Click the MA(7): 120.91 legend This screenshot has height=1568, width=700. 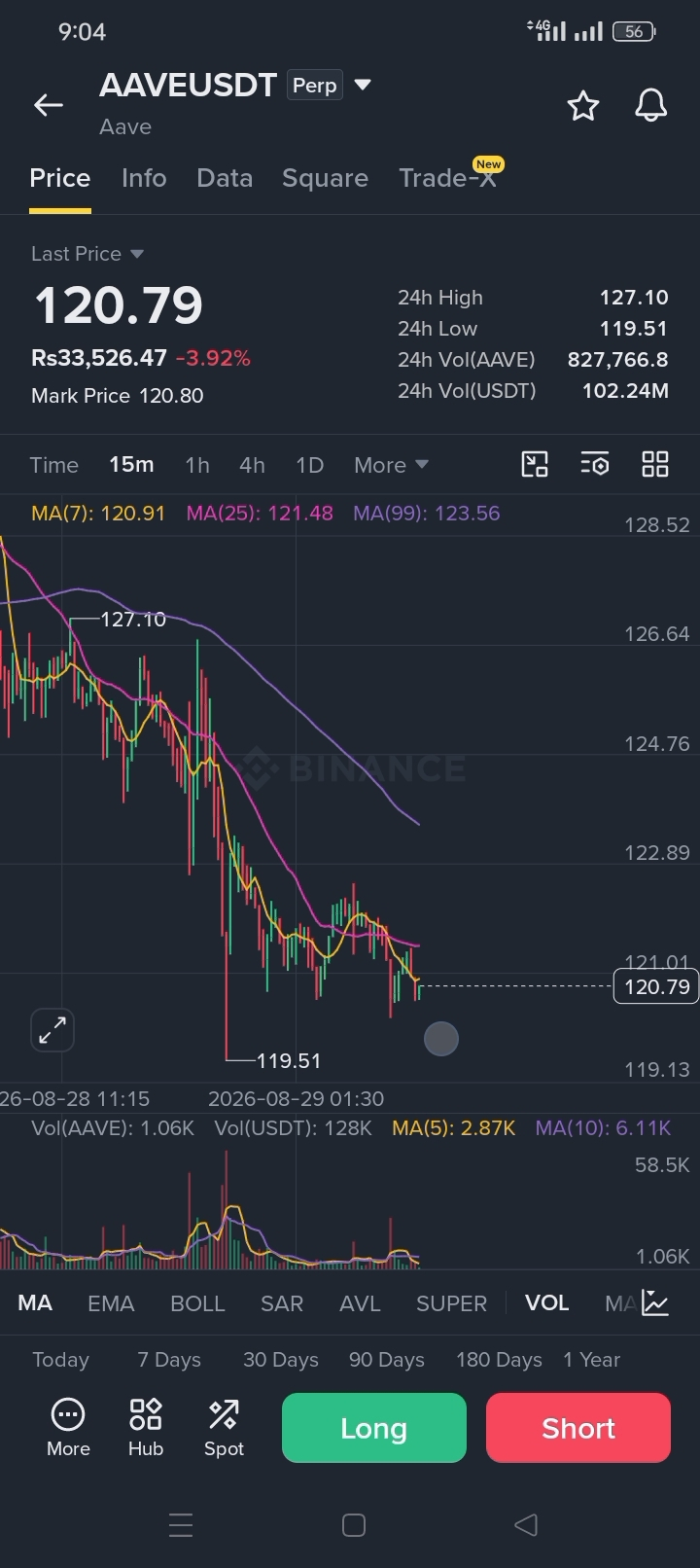(98, 513)
